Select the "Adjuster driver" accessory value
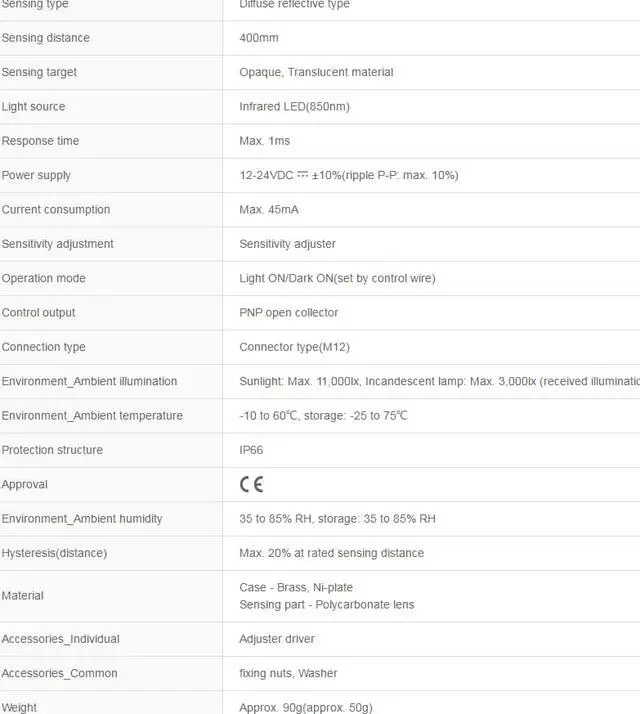This screenshot has width=640, height=714. [x=277, y=639]
